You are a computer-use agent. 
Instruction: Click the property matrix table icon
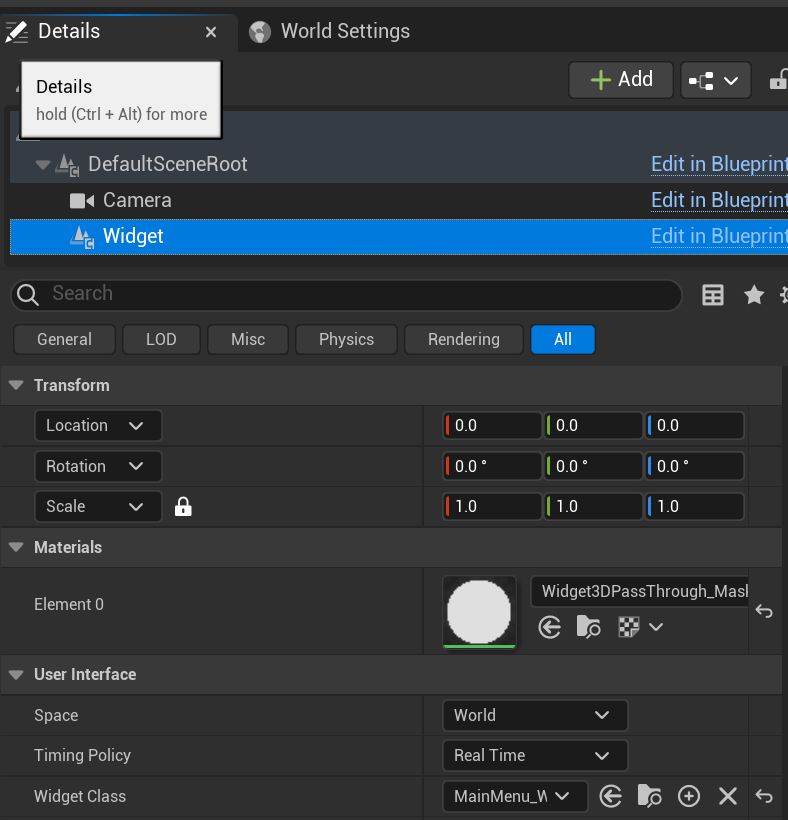pyautogui.click(x=713, y=295)
